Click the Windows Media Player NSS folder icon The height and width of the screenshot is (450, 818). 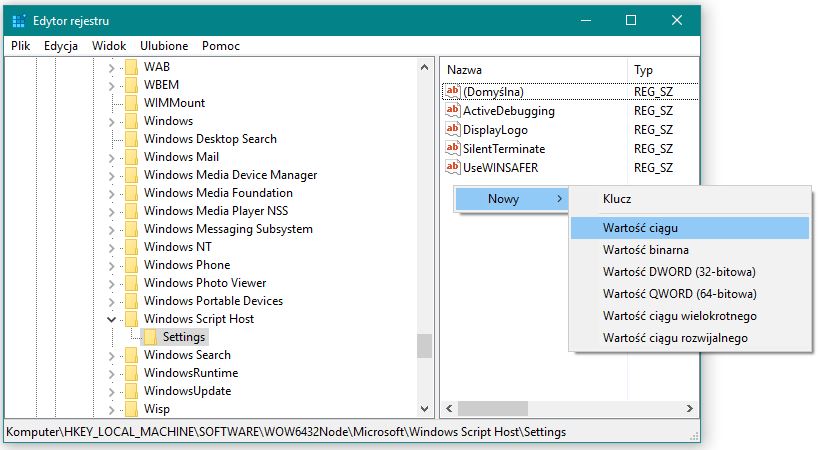point(131,211)
